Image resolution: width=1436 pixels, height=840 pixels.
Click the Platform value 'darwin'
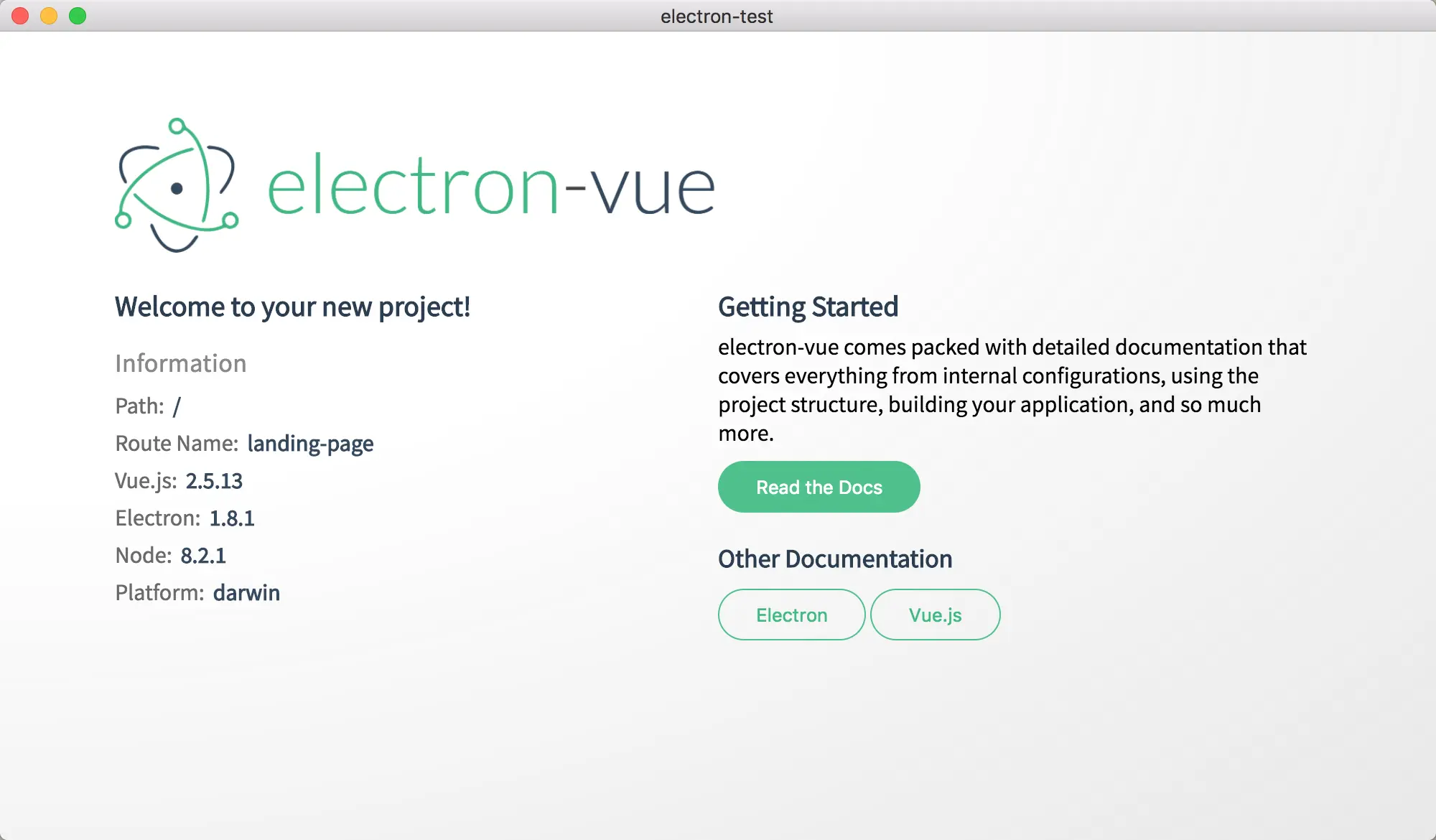click(246, 593)
